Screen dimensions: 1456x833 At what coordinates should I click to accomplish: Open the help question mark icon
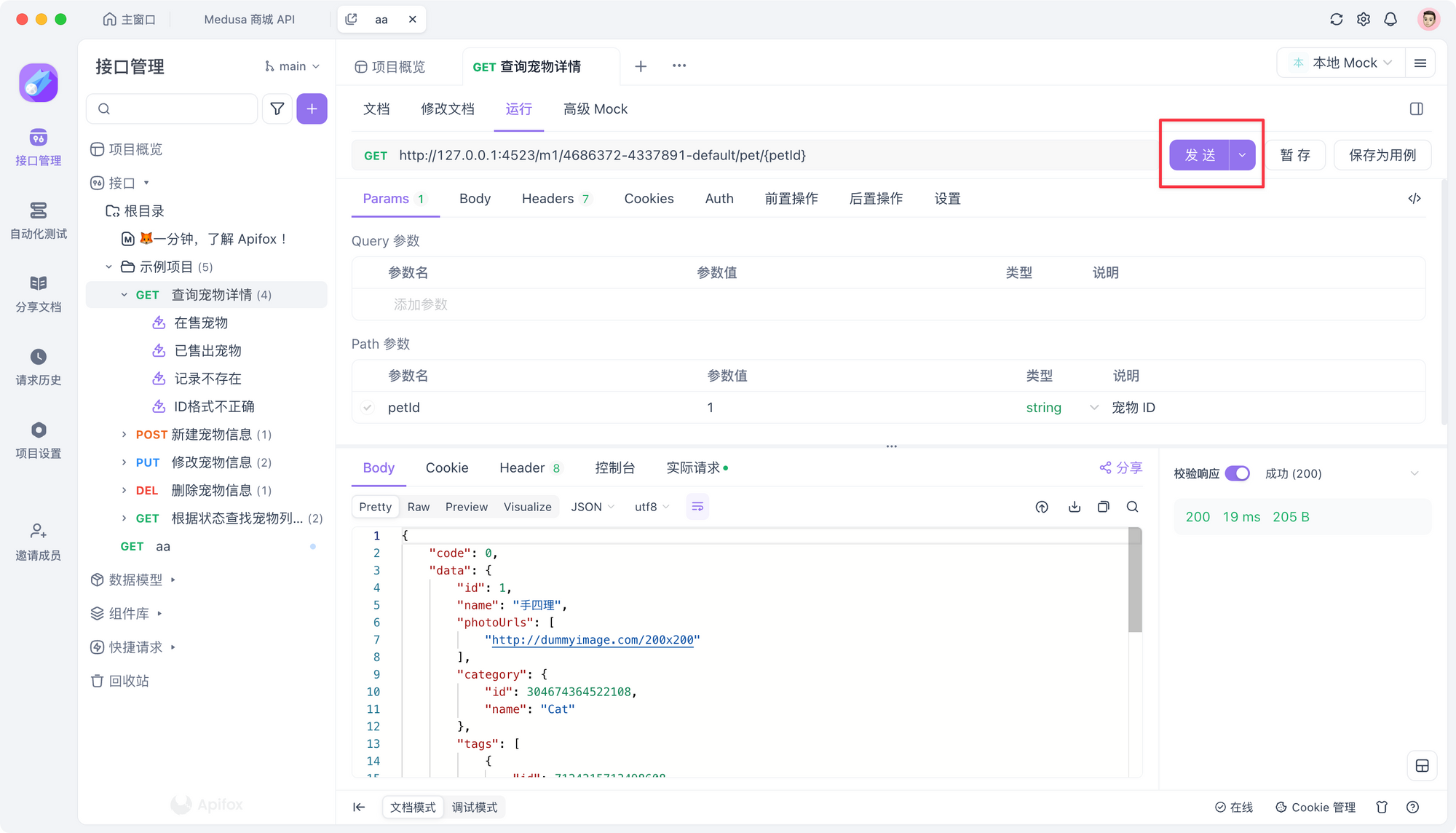(1412, 807)
